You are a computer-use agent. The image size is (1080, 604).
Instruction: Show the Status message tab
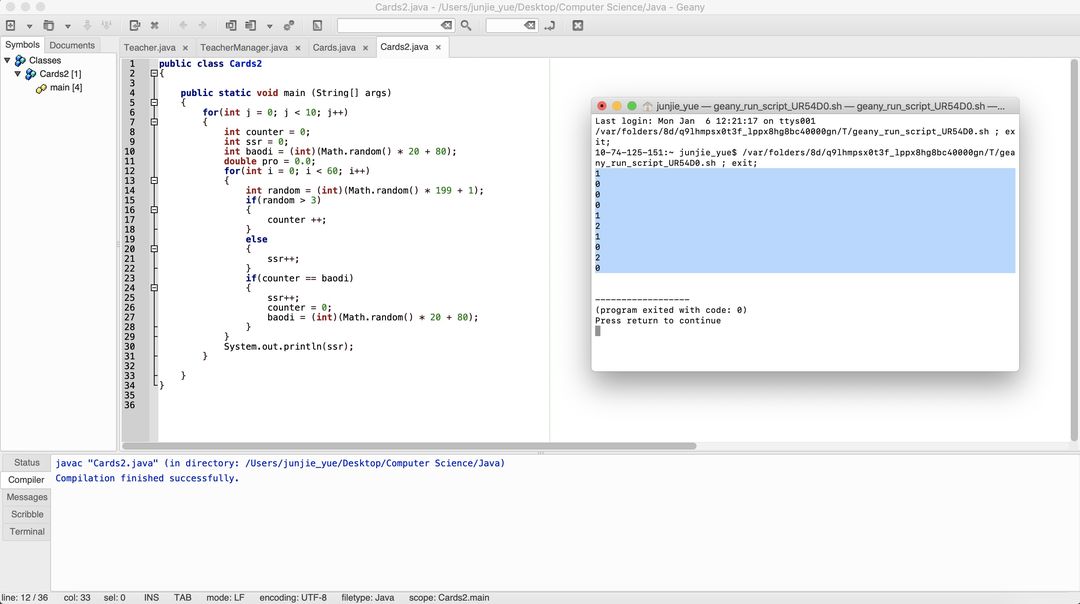point(26,463)
